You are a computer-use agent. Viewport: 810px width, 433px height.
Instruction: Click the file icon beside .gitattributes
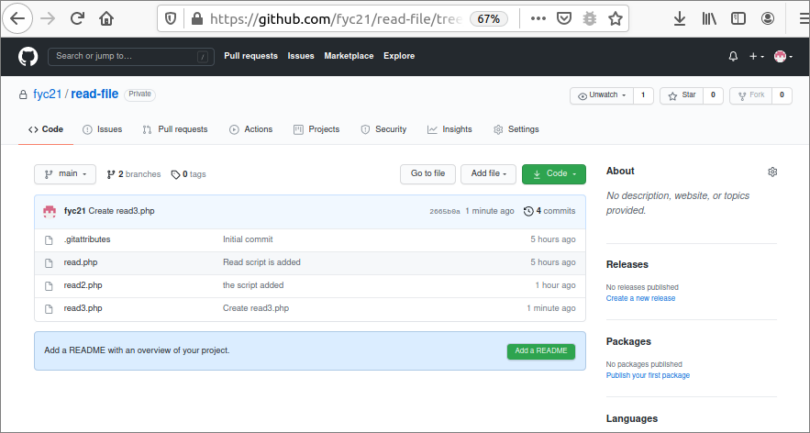pyautogui.click(x=49, y=240)
